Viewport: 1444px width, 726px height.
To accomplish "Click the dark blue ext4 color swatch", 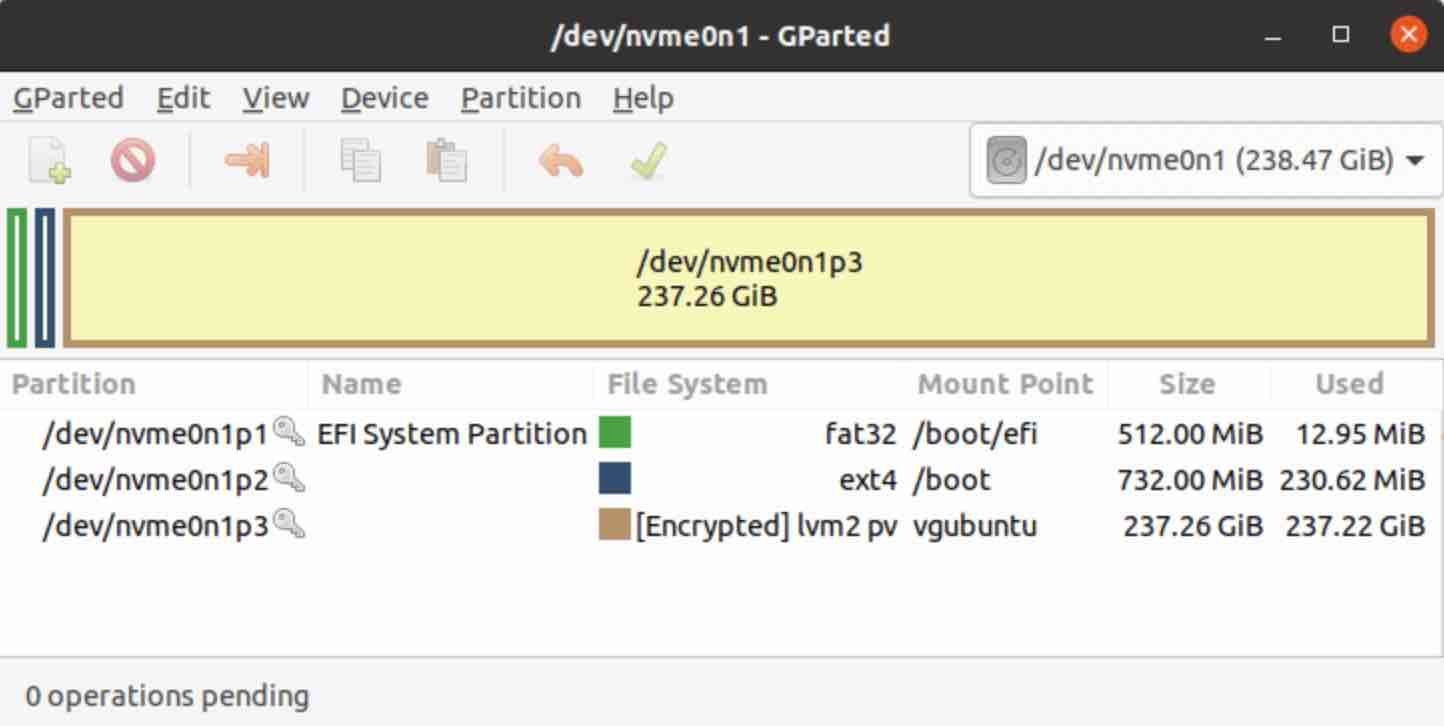I will click(615, 479).
